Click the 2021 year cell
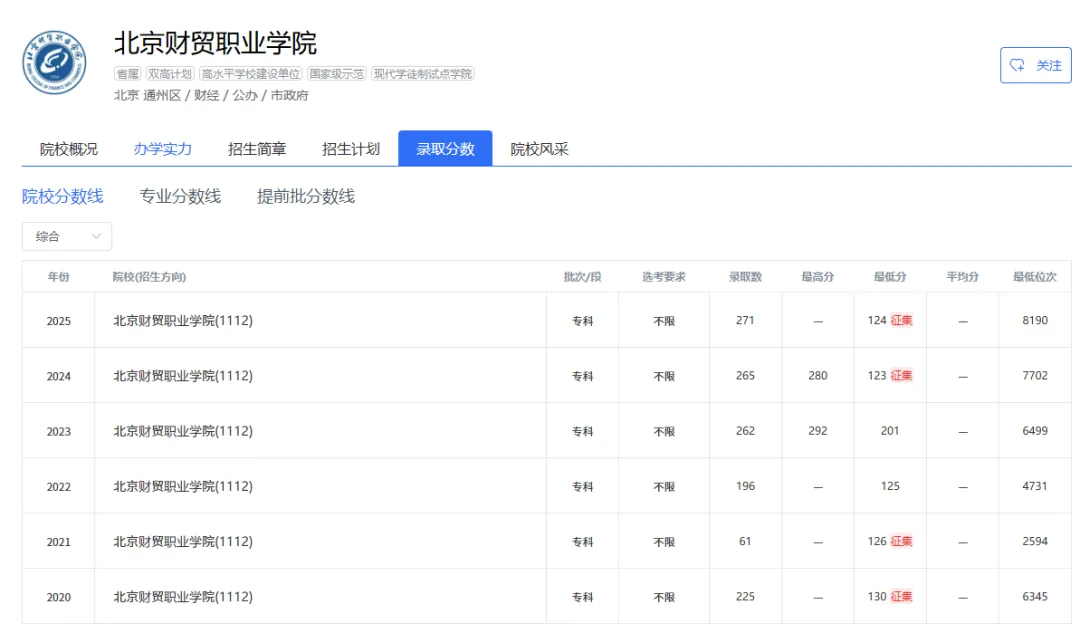This screenshot has width=1080, height=633. click(x=59, y=542)
